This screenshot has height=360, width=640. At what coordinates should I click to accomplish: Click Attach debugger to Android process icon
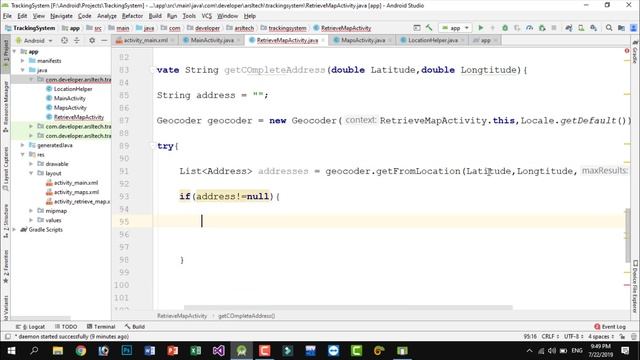[x=542, y=28]
